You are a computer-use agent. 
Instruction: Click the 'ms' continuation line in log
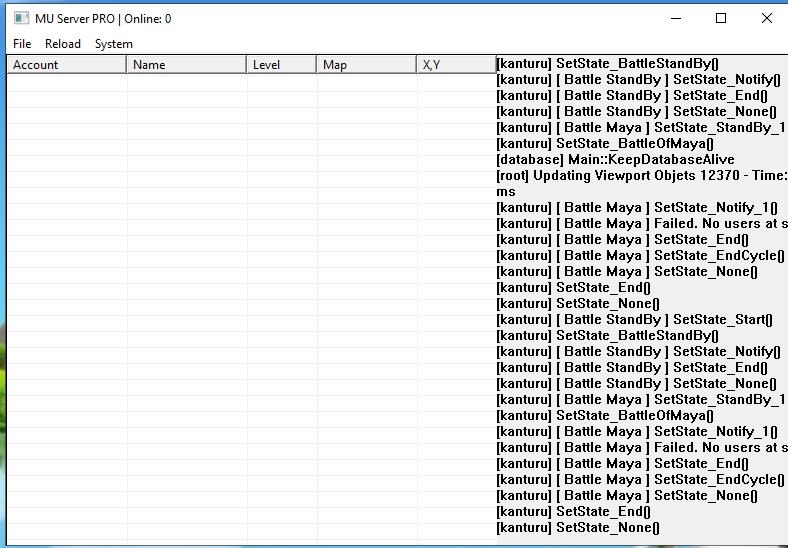pyautogui.click(x=506, y=192)
